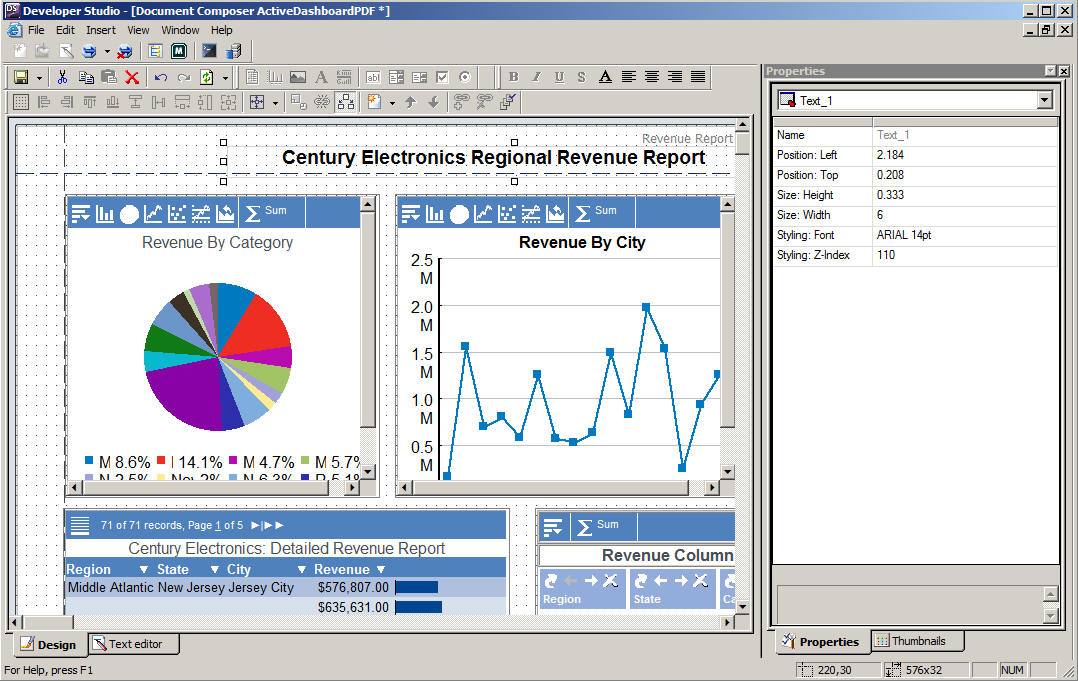Click the move up arrow icon
This screenshot has height=681, width=1078.
coord(410,102)
